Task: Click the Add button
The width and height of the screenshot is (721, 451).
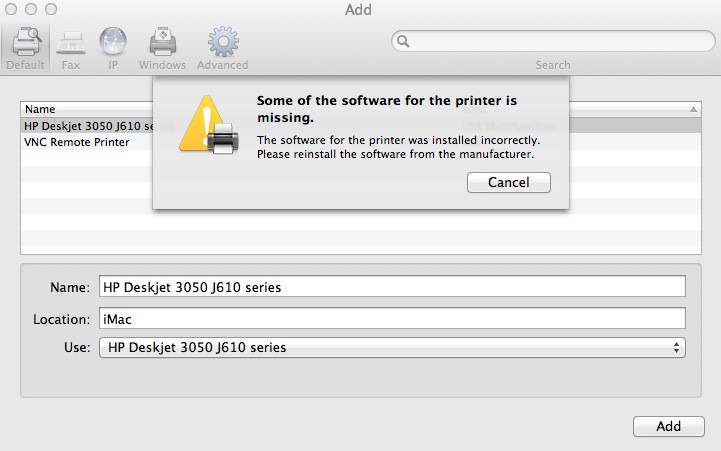Action: 669,426
